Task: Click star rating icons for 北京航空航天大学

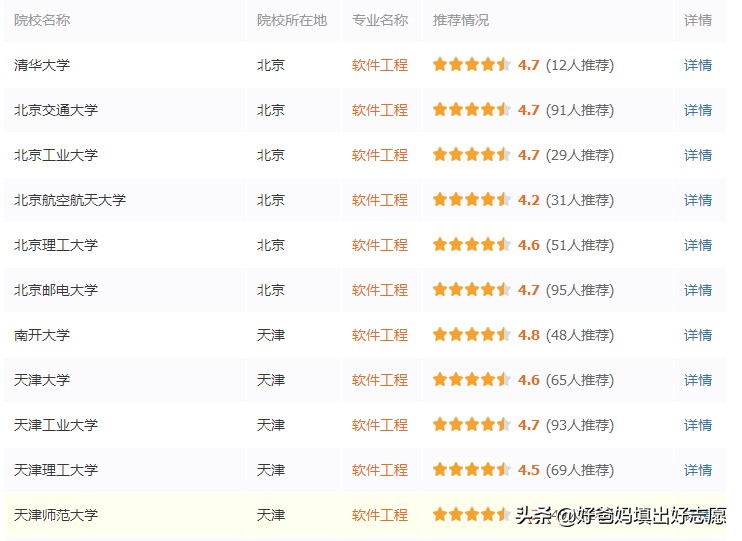Action: point(472,199)
